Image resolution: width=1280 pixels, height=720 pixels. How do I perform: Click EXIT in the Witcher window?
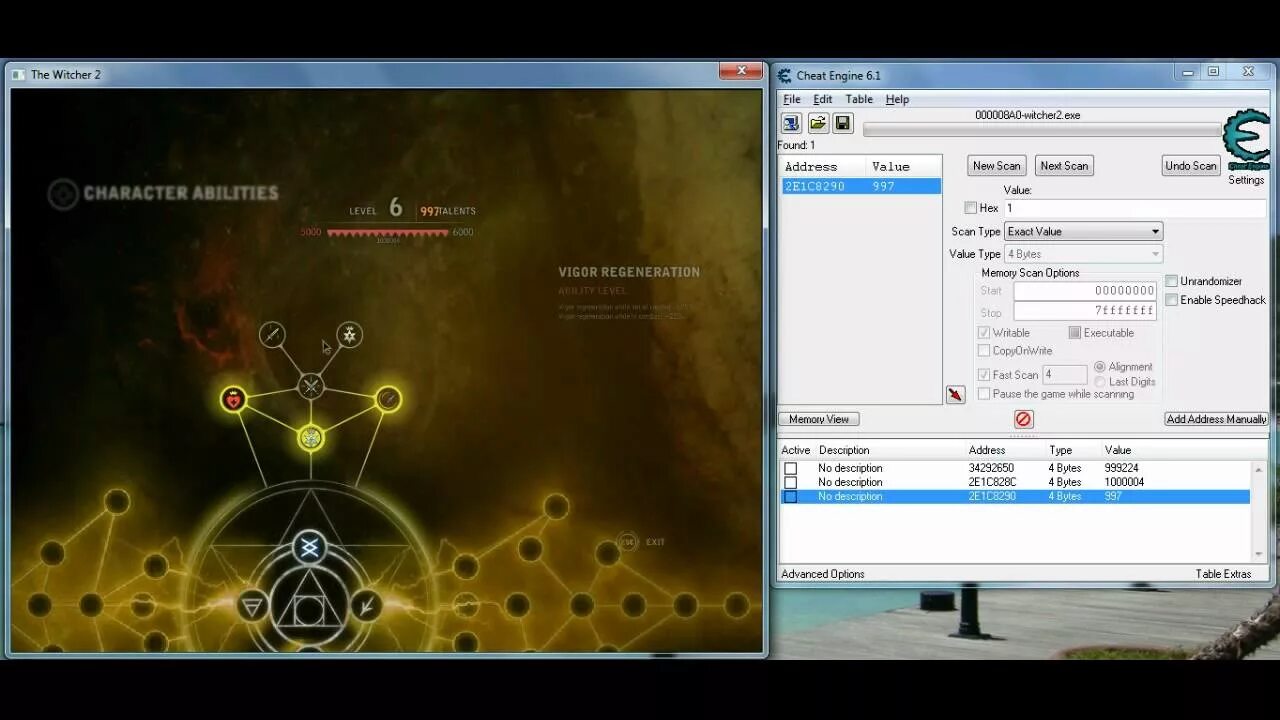[x=655, y=542]
